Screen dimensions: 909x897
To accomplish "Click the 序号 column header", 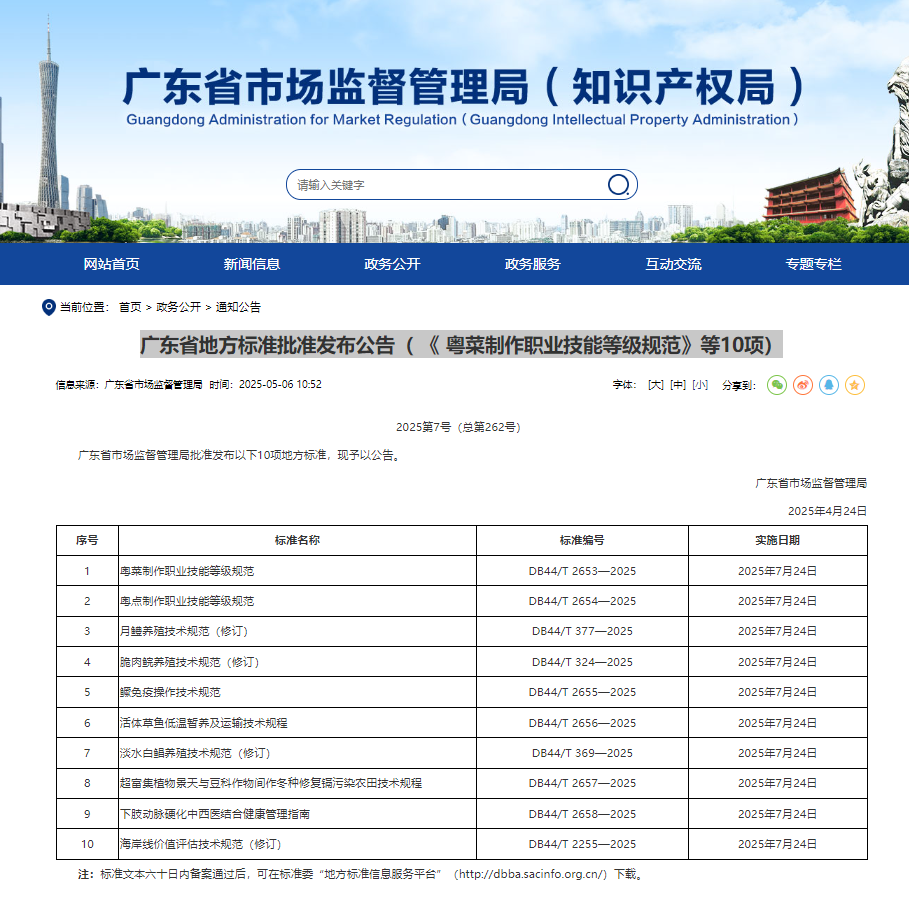I will (87, 540).
